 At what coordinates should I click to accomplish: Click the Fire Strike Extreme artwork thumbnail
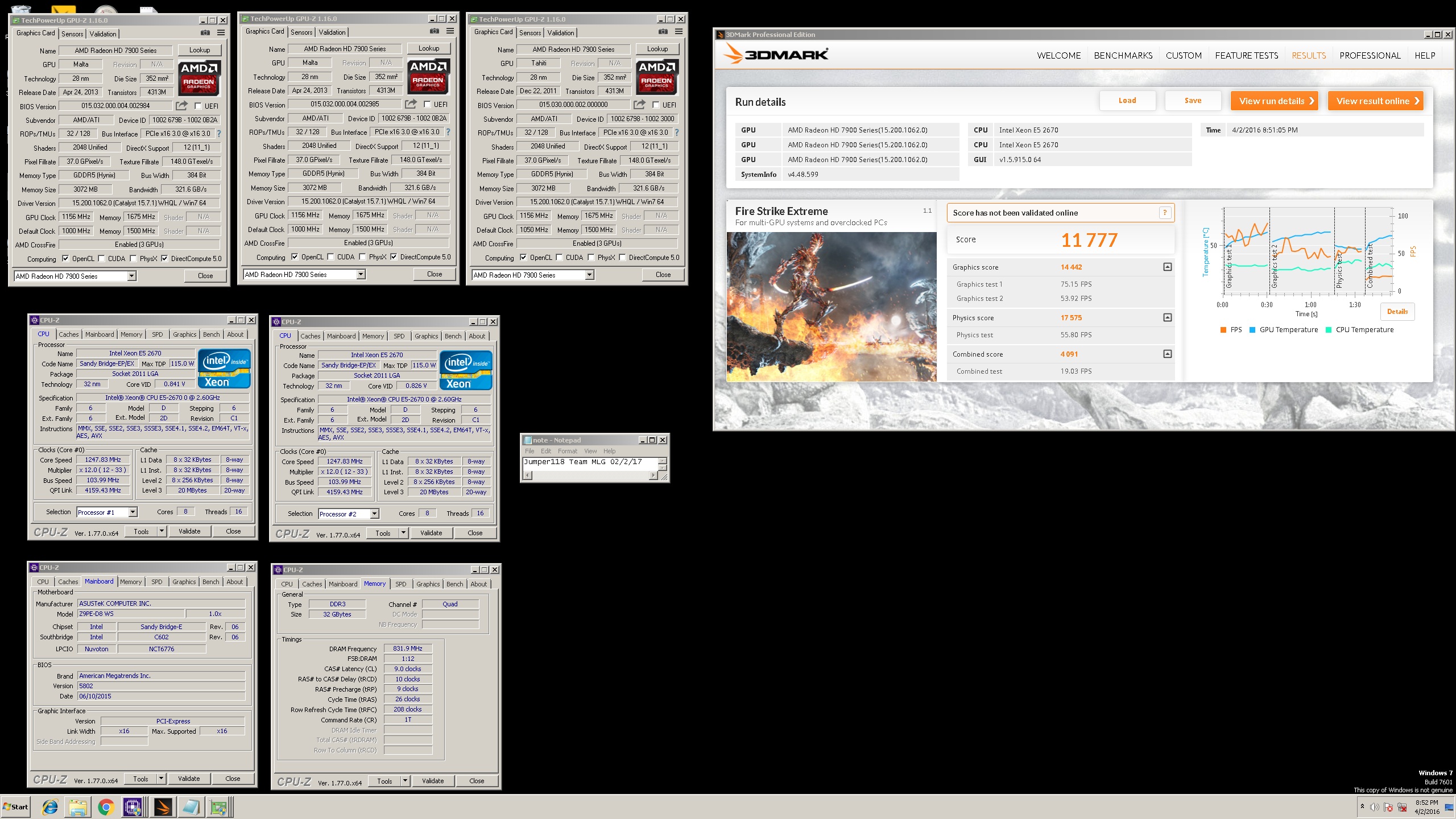[x=832, y=307]
